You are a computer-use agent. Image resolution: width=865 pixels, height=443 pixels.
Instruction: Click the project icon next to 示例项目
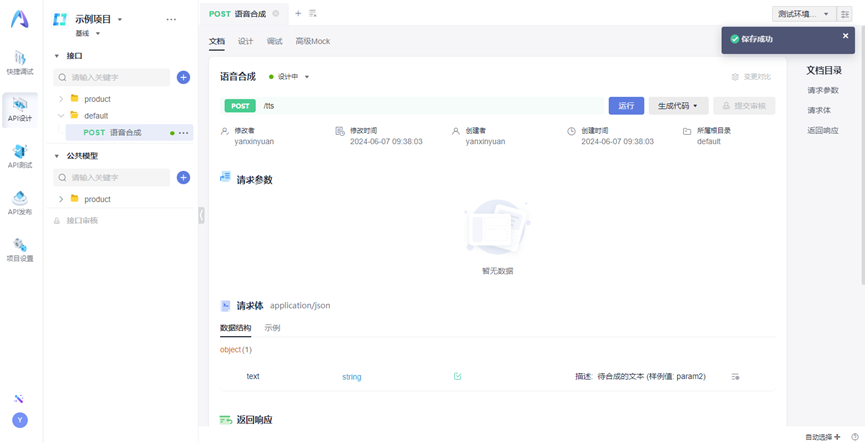pos(60,19)
